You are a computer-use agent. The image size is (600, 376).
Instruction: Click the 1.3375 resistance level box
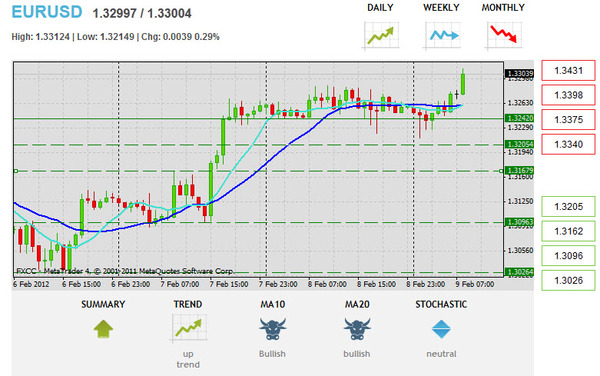[568, 120]
